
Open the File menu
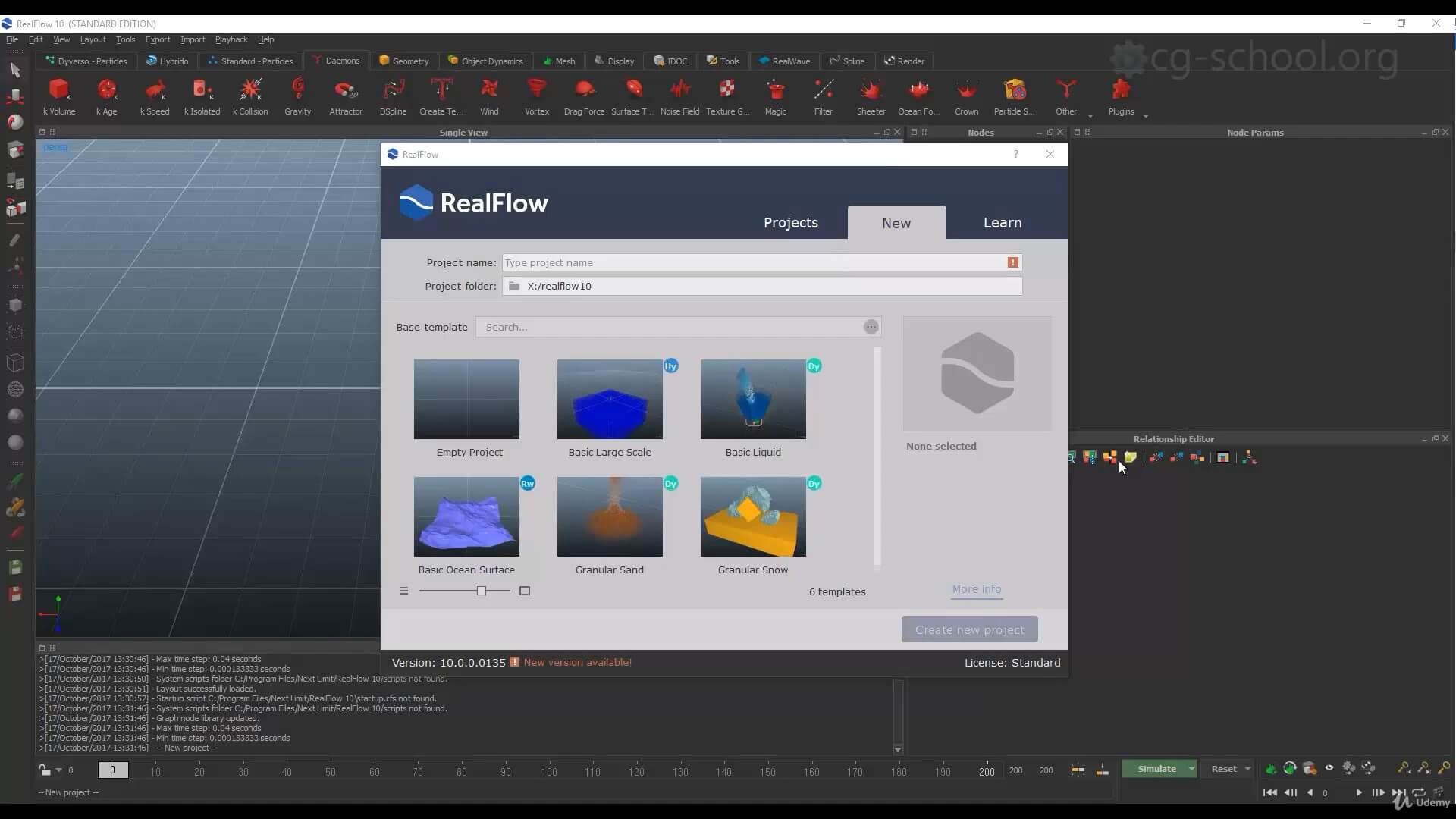[x=12, y=39]
